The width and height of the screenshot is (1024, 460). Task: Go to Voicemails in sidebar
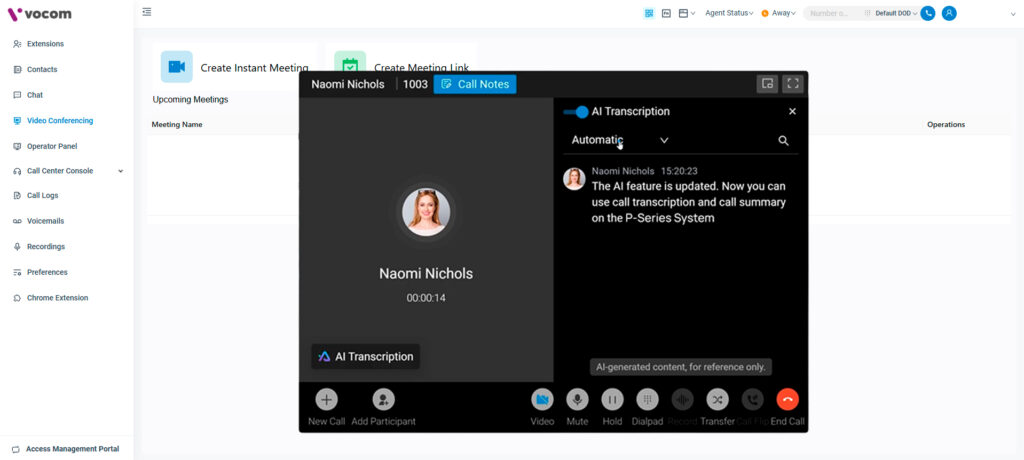pos(45,221)
